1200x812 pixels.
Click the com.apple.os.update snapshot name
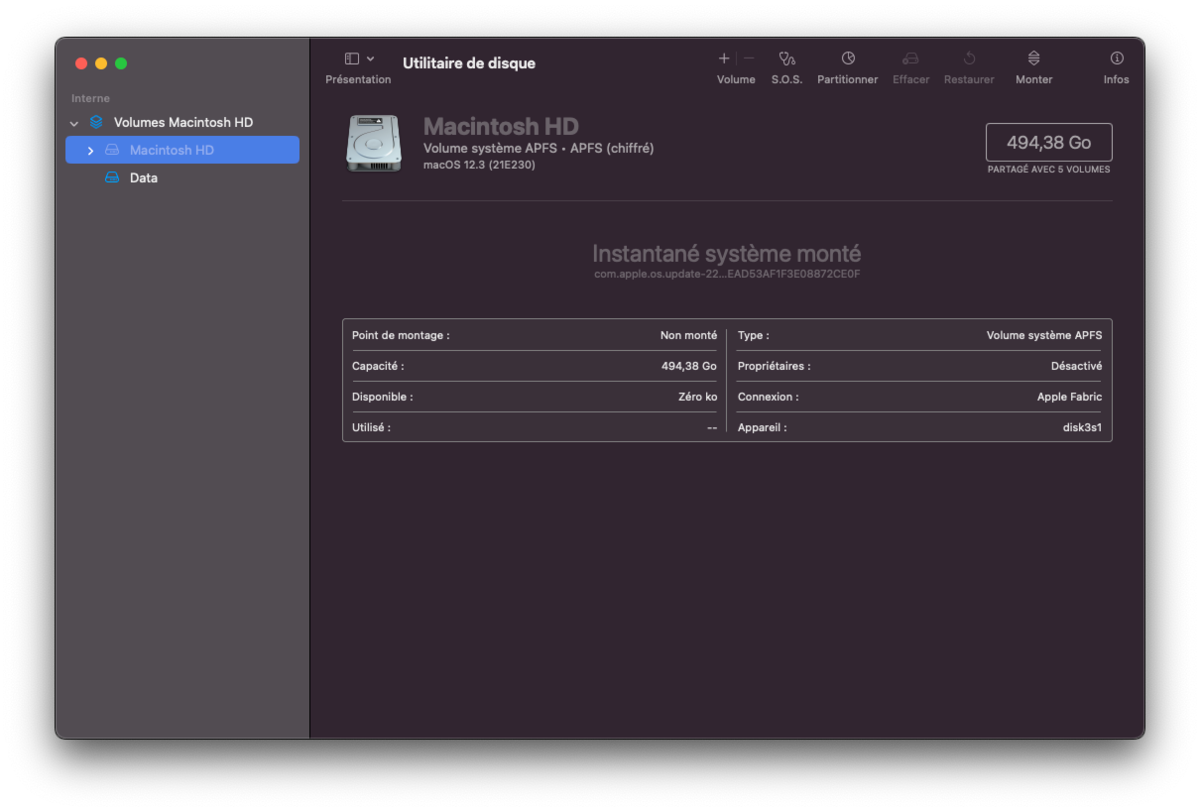pyautogui.click(x=727, y=274)
